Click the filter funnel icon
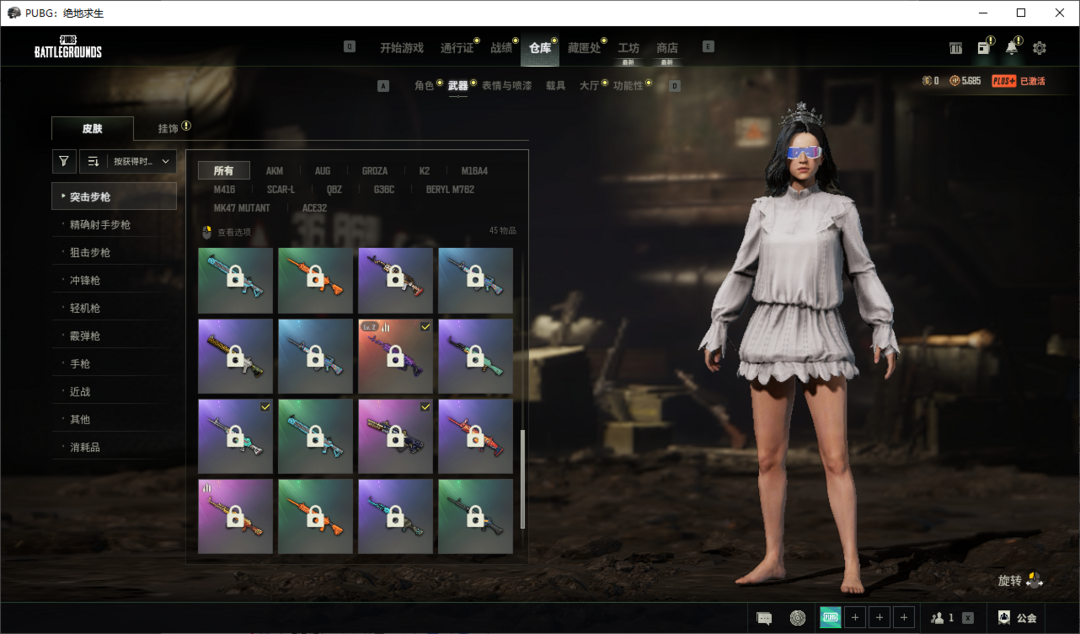 pos(63,161)
